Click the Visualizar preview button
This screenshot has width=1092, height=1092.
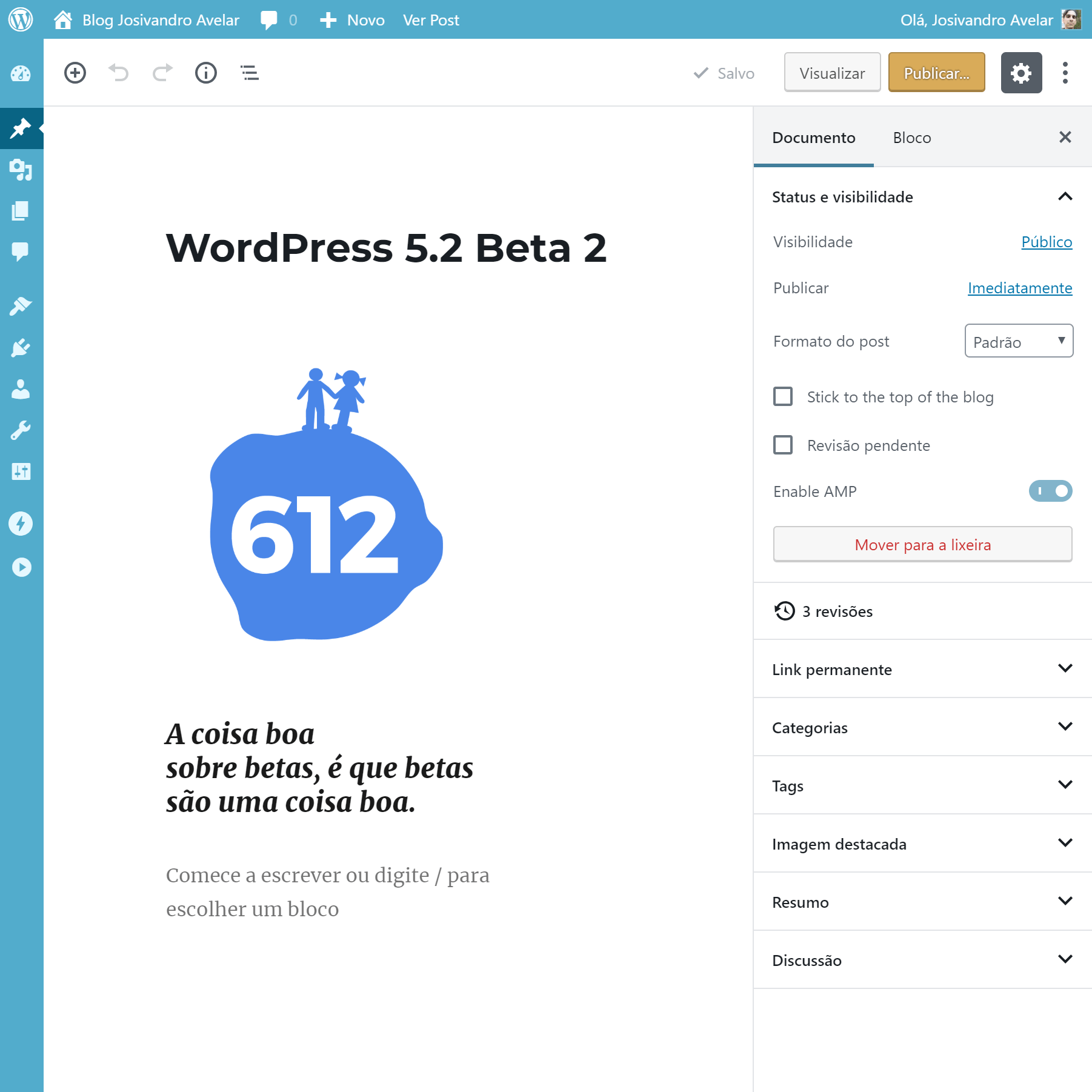click(832, 73)
